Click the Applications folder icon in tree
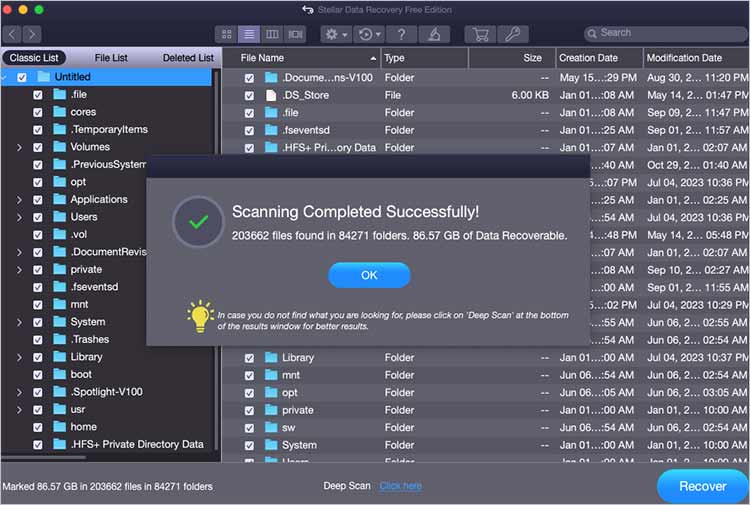 pyautogui.click(x=59, y=199)
